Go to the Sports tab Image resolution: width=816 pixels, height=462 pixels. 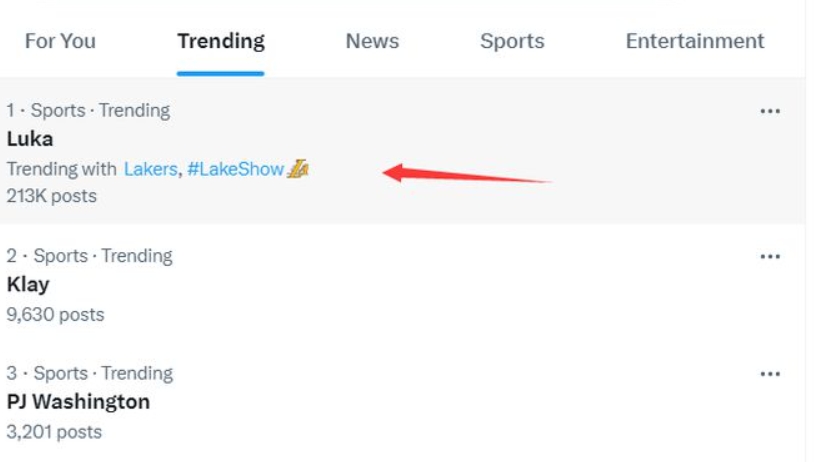[x=512, y=41]
